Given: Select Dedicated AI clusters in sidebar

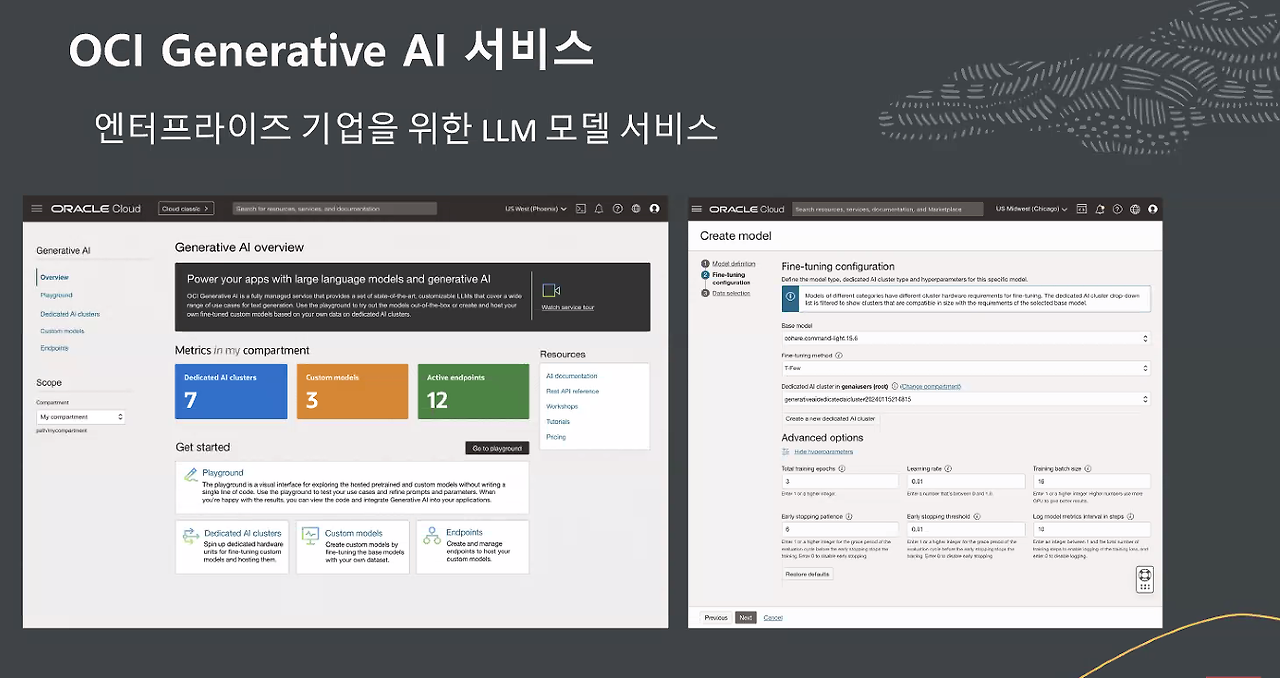Looking at the screenshot, I should (x=70, y=314).
